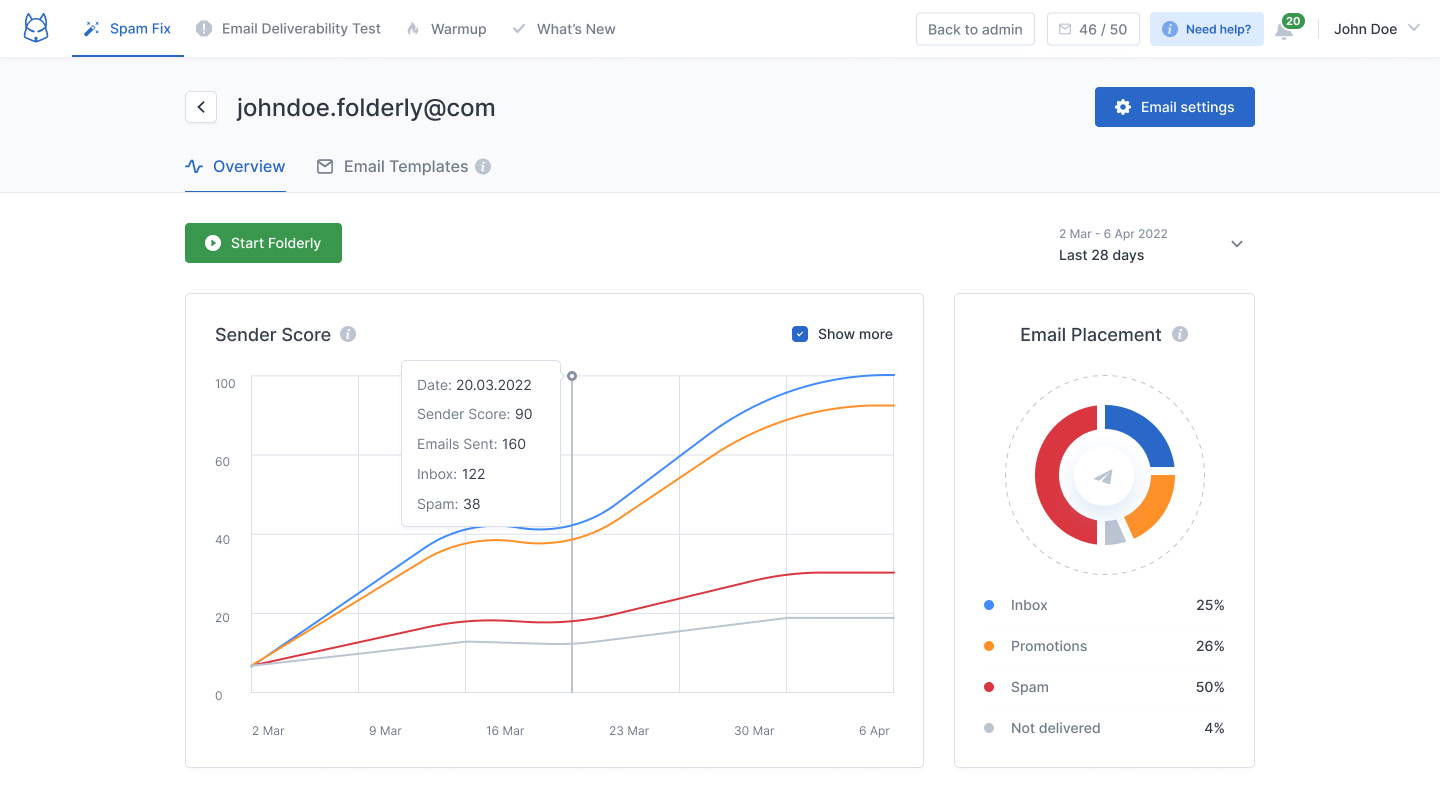
Task: Click the Back to admin button
Action: tap(975, 28)
